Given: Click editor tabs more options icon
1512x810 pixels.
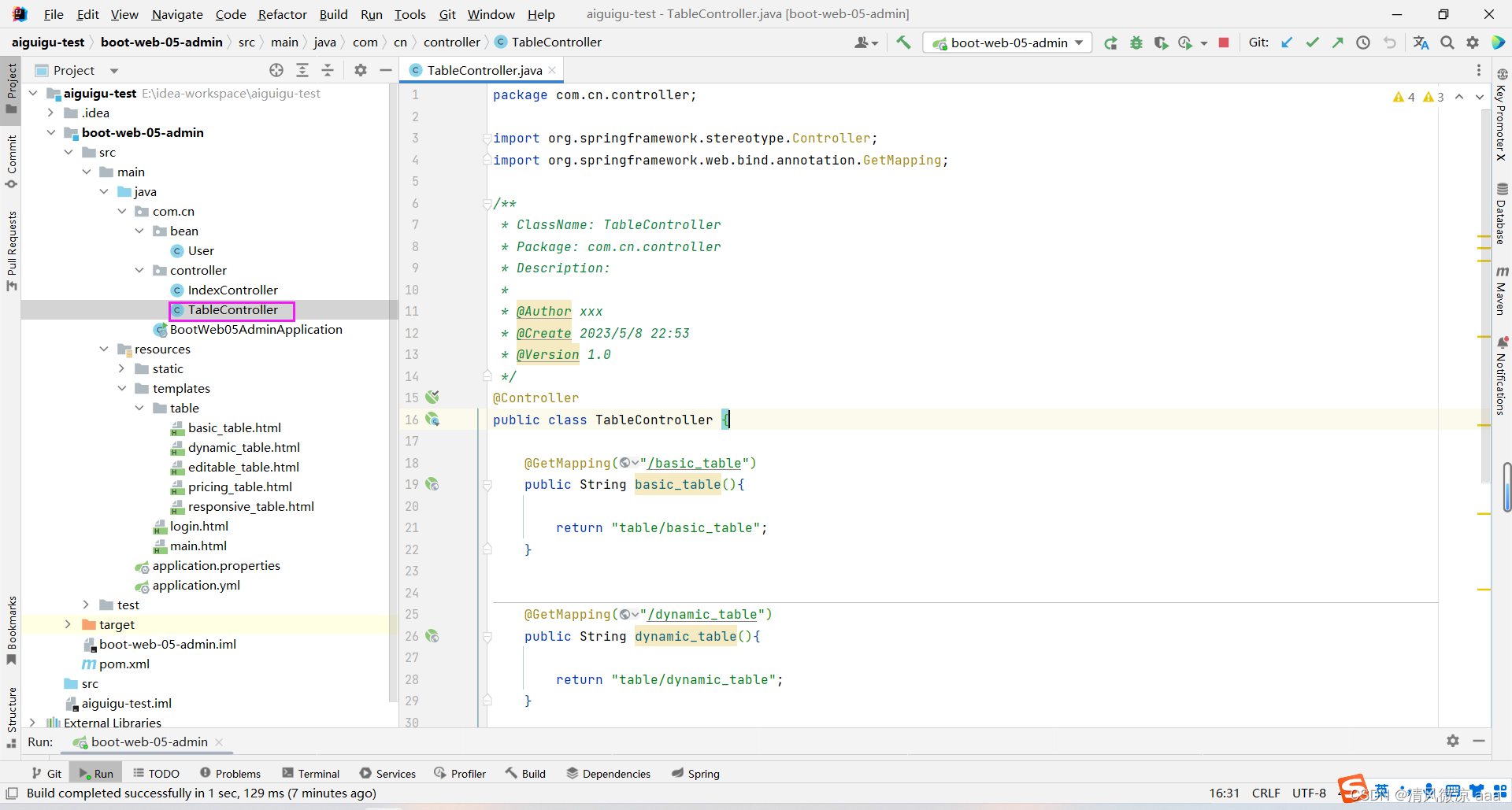Looking at the screenshot, I should pos(1479,70).
